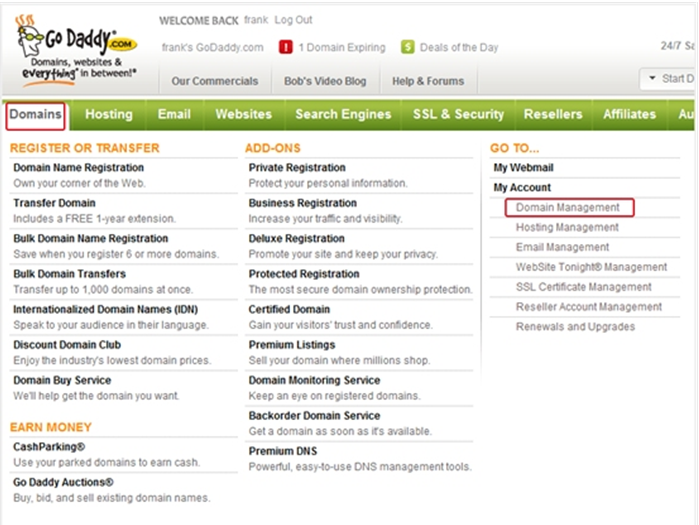This screenshot has height=525, width=699.
Task: Expand the Start dropdown arrow
Action: (x=652, y=78)
